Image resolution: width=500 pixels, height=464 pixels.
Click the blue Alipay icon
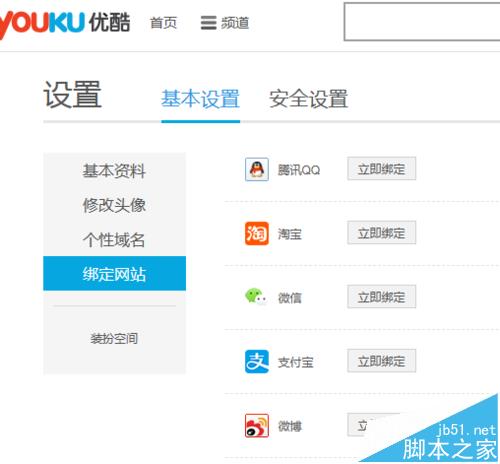click(257, 361)
